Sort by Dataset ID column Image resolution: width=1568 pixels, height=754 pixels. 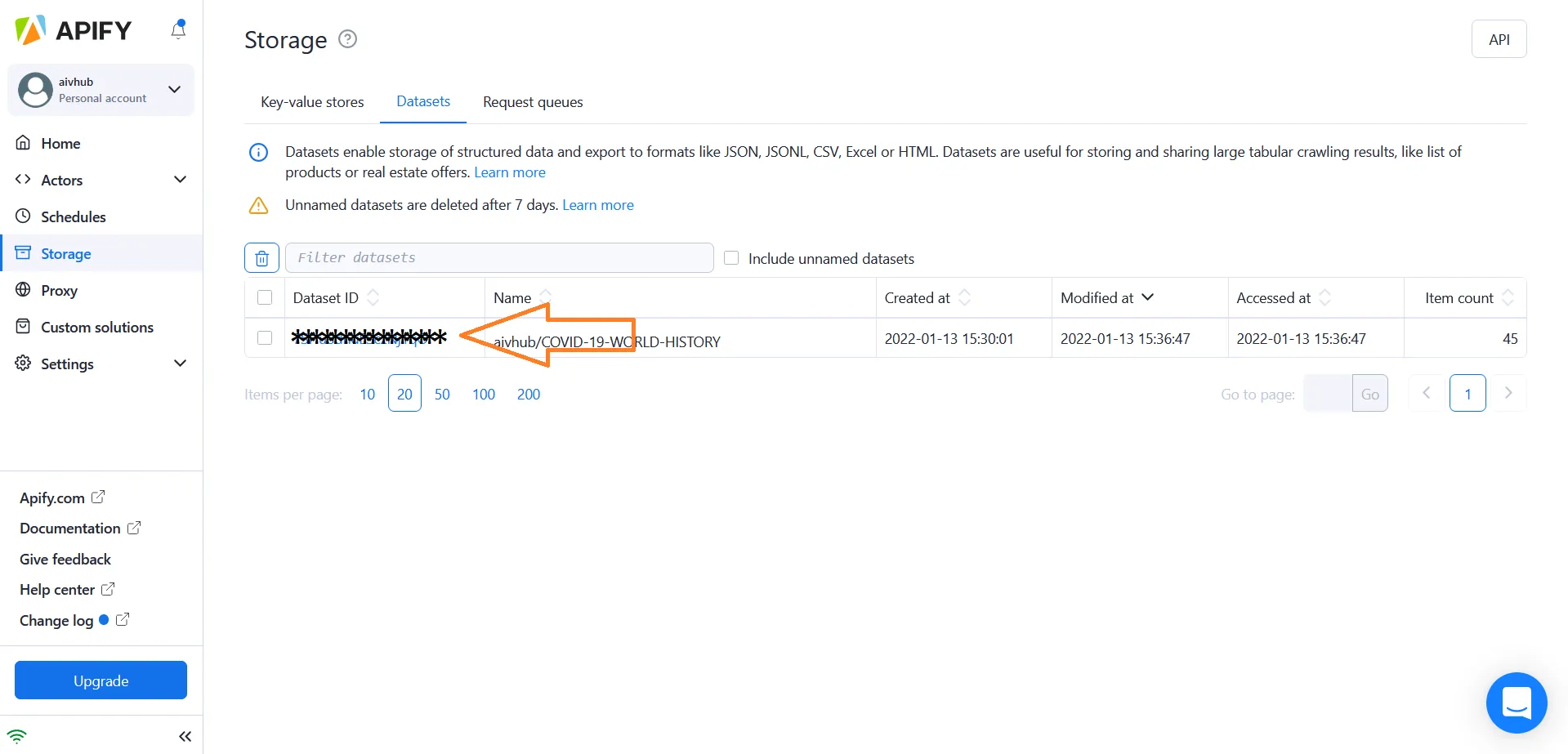[x=373, y=297]
